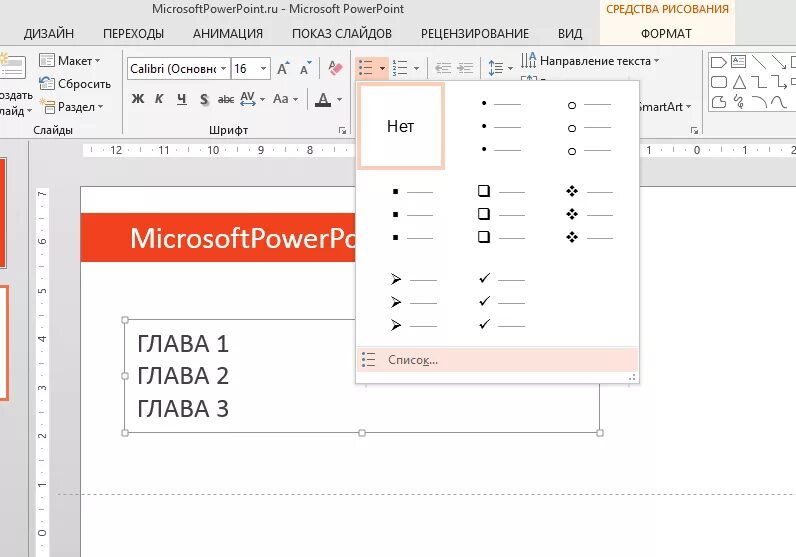Click the bullet list button
This screenshot has width=796, height=557.
tap(366, 68)
